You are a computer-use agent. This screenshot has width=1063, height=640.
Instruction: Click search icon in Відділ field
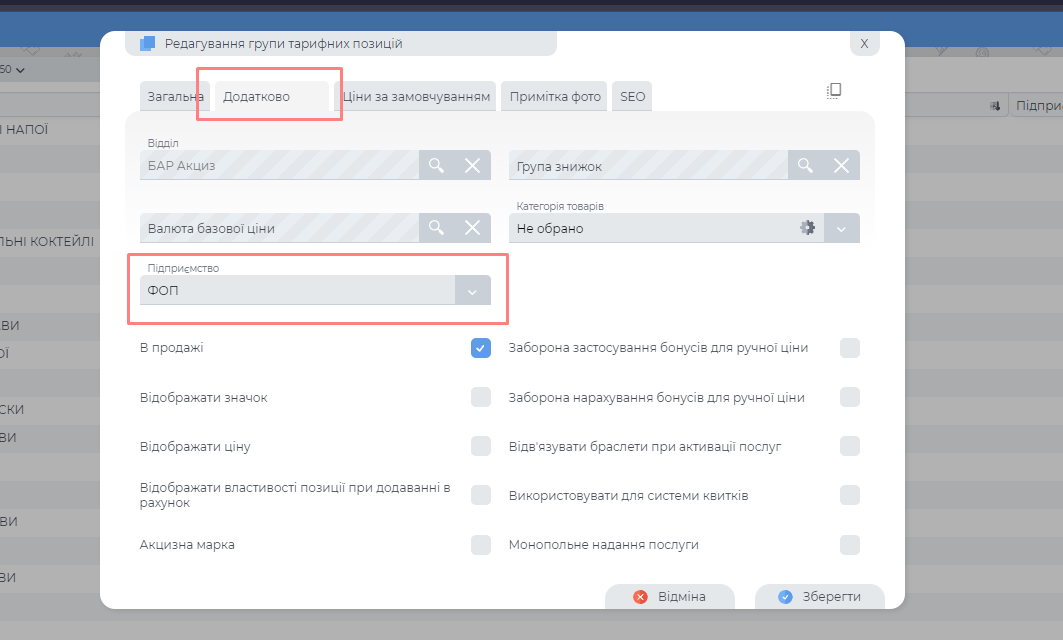[x=436, y=165]
